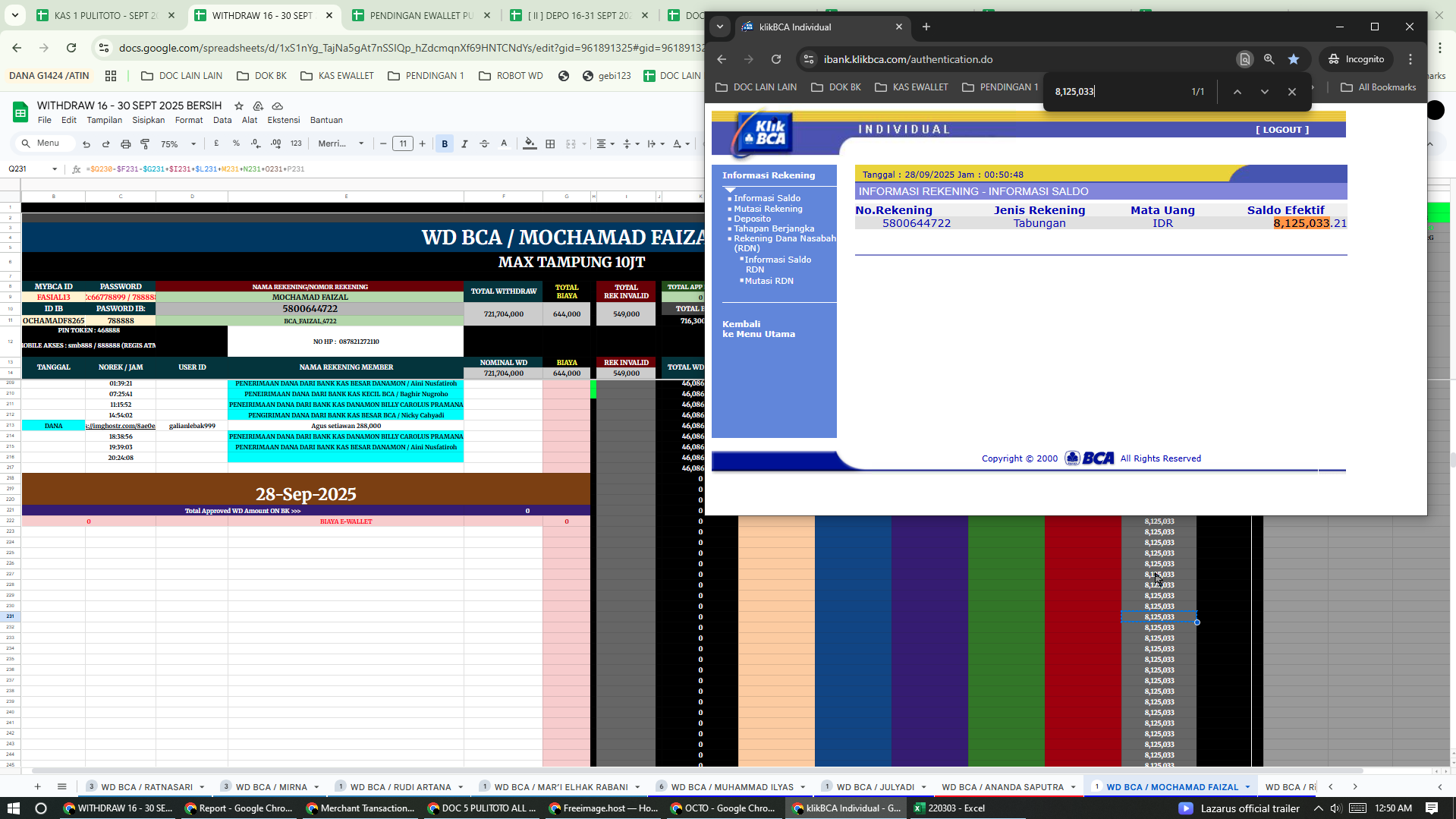Open number format 123 menu
The height and width of the screenshot is (819, 1456).
click(296, 143)
